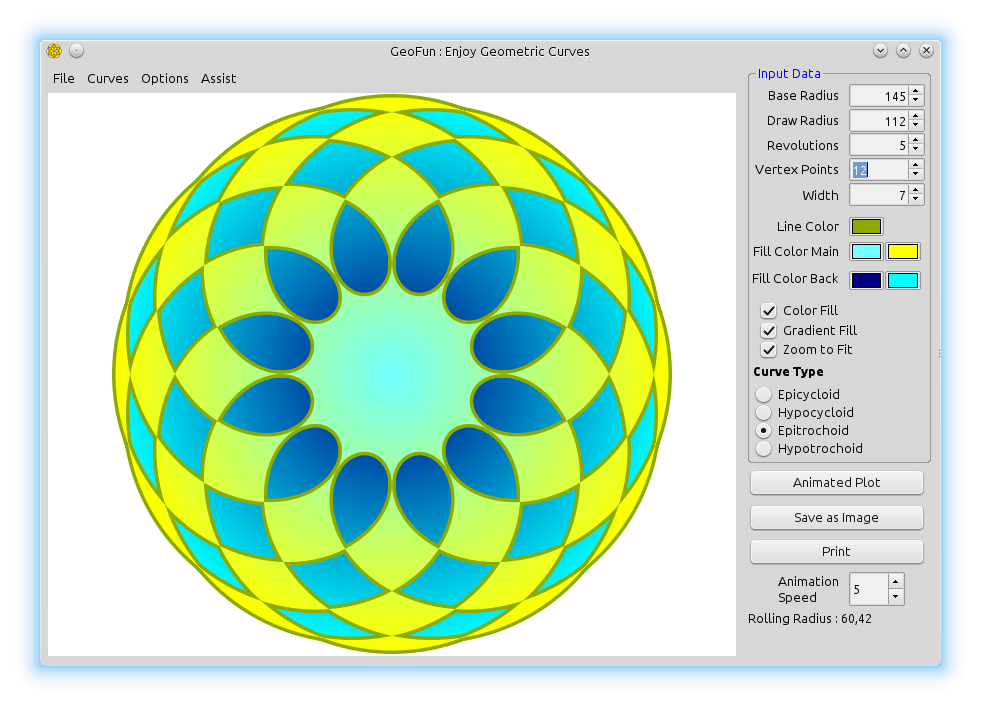Raise Animation Speed with up arrow
This screenshot has width=981, height=706.
coord(895,582)
